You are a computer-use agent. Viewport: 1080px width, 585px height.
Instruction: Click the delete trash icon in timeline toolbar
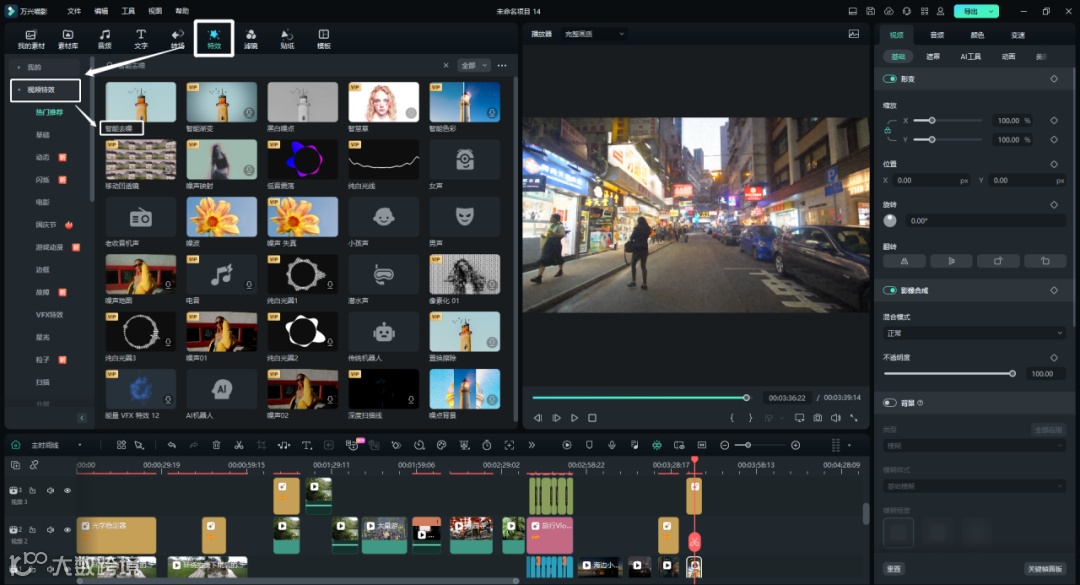[x=216, y=445]
